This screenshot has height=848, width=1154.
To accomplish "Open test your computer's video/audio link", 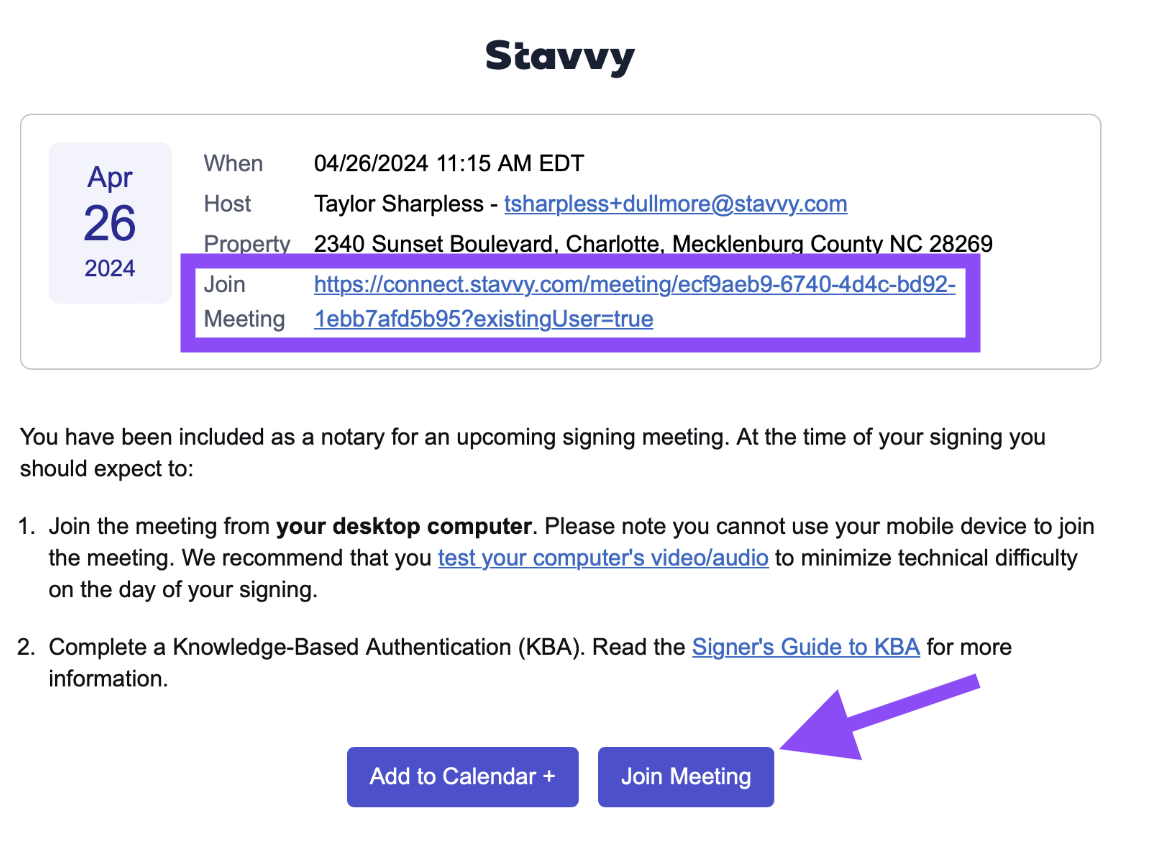I will [603, 558].
